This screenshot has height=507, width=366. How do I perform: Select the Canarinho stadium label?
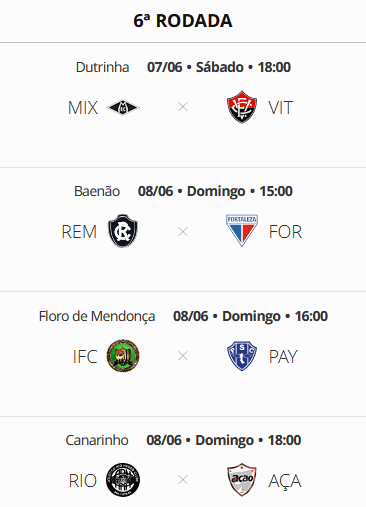[97, 440]
